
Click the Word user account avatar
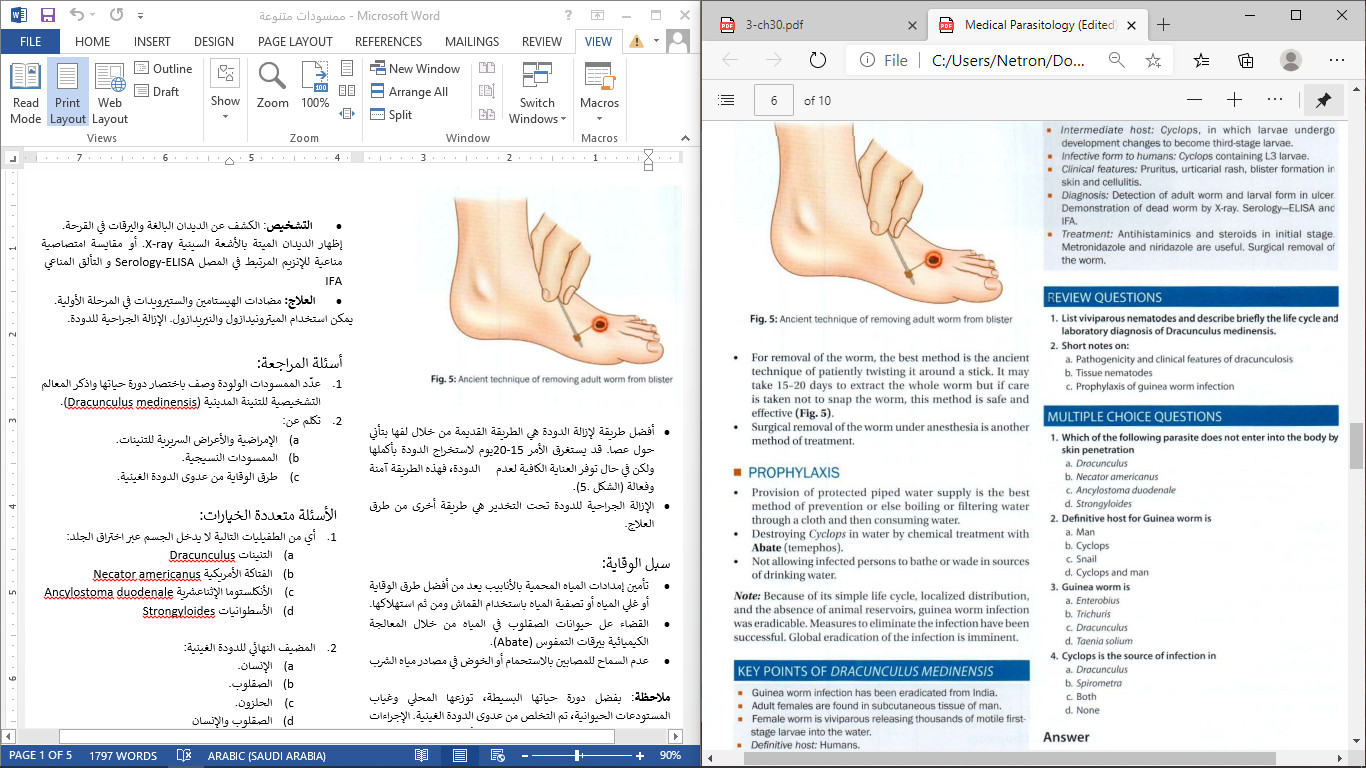pyautogui.click(x=678, y=41)
